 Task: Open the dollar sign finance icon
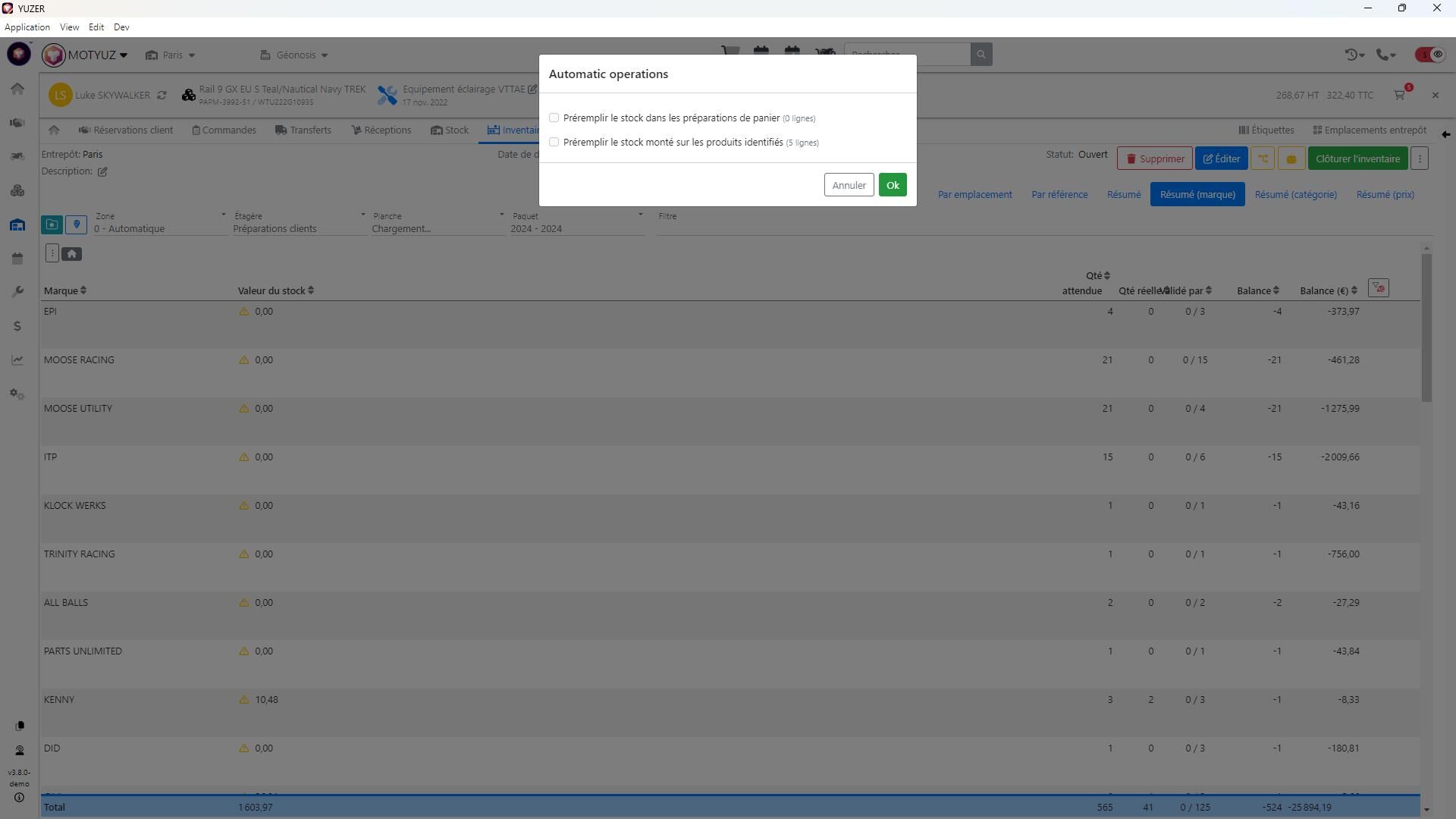(x=17, y=326)
